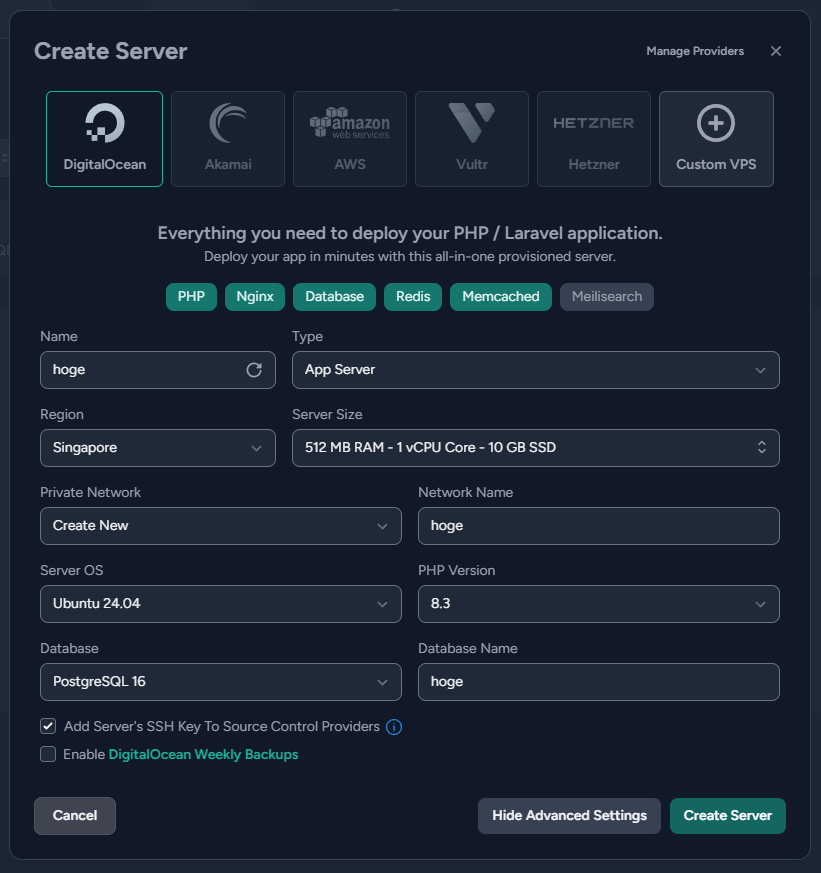The width and height of the screenshot is (821, 873).
Task: Toggle the Memcached service pill
Action: pyautogui.click(x=501, y=297)
